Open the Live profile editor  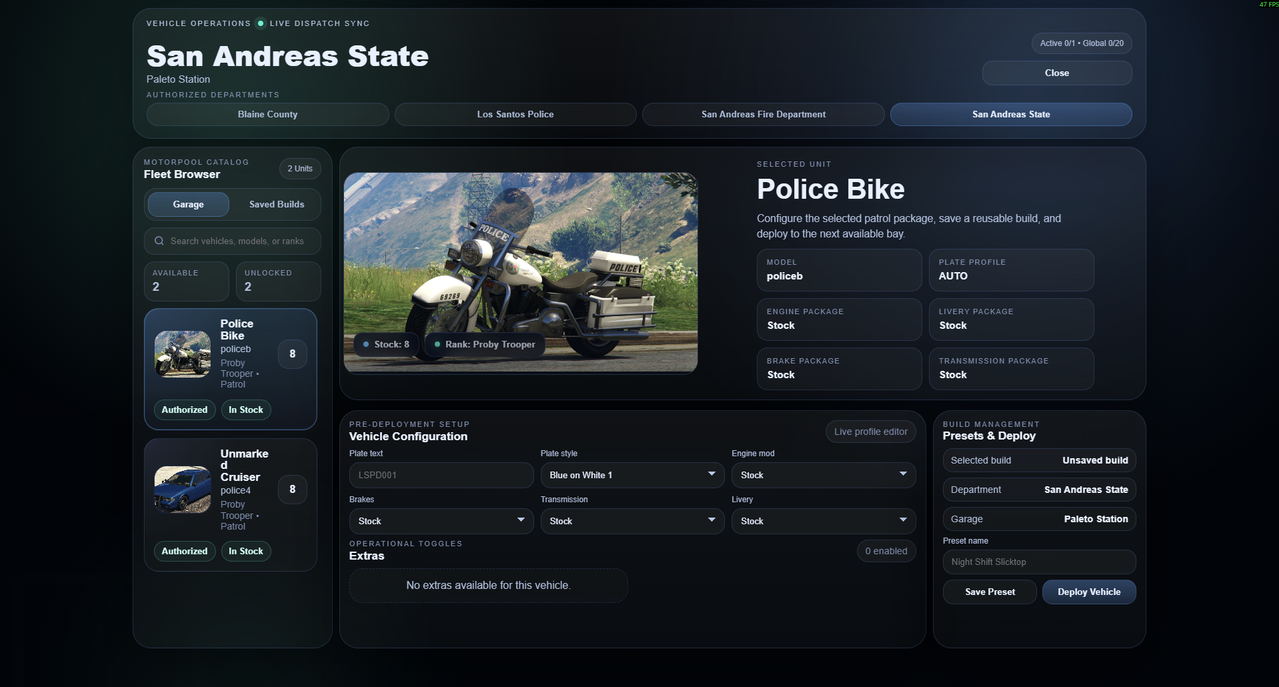pos(871,431)
